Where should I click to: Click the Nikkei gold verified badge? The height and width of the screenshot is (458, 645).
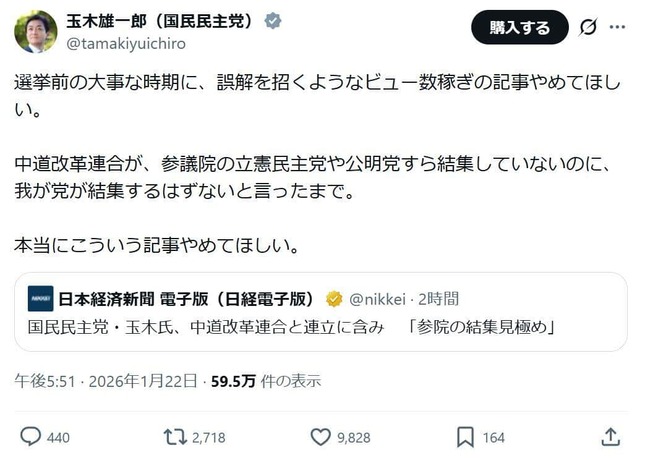pyautogui.click(x=334, y=299)
